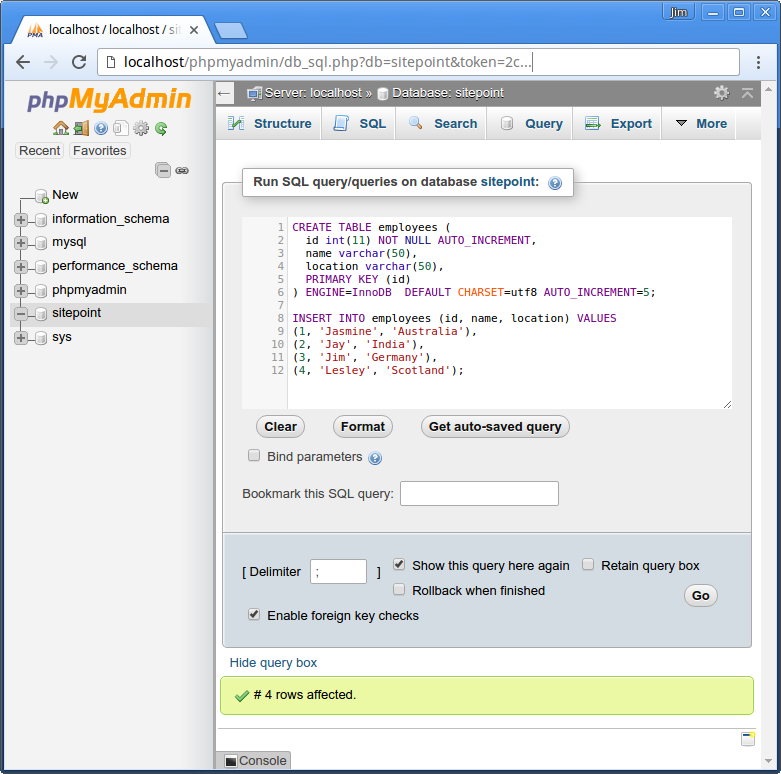The image size is (781, 774).
Task: Reload navigation panel with green refresh icon
Action: coord(161,129)
